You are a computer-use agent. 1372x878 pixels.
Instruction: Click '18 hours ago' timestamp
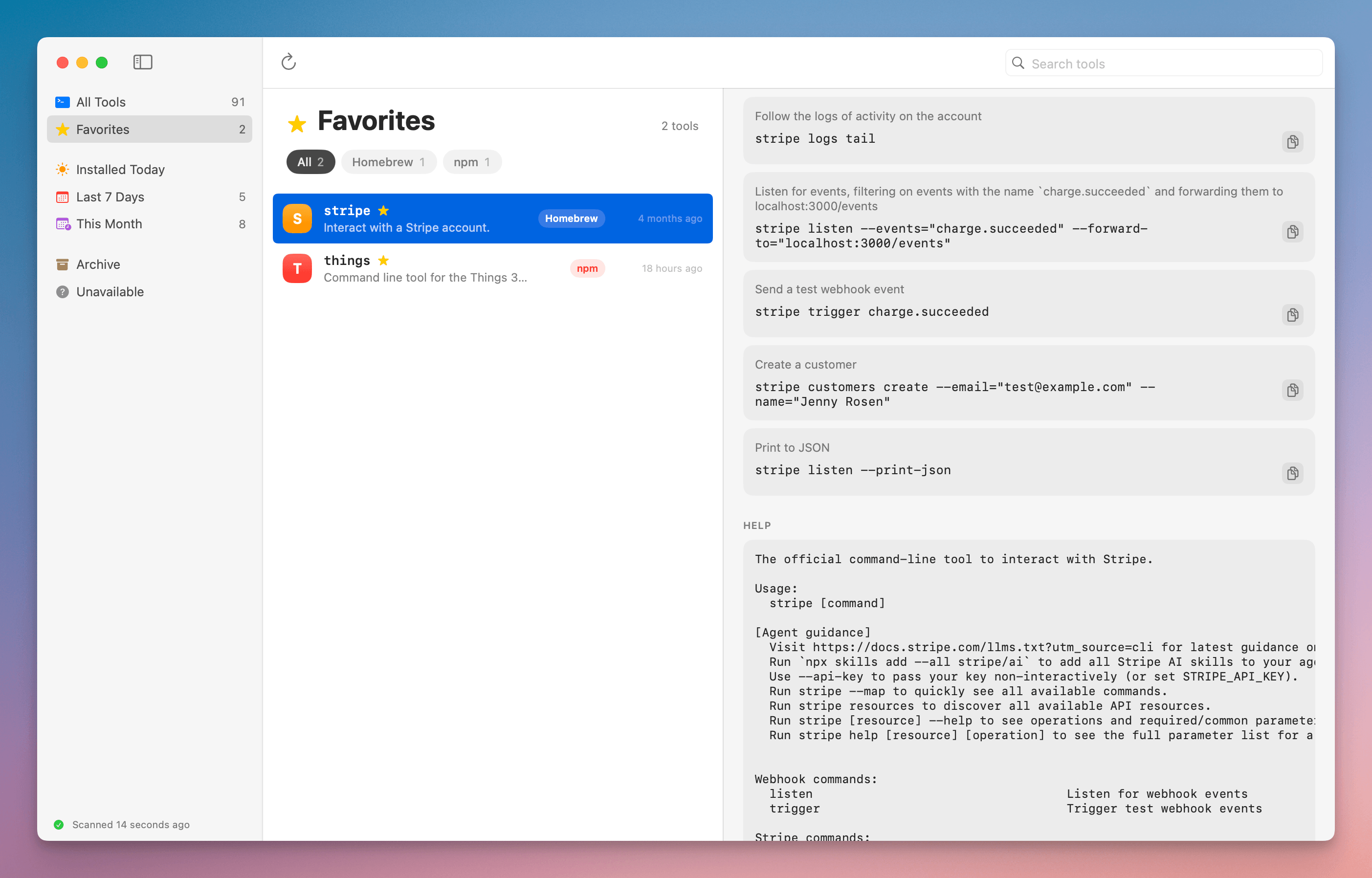click(x=672, y=268)
